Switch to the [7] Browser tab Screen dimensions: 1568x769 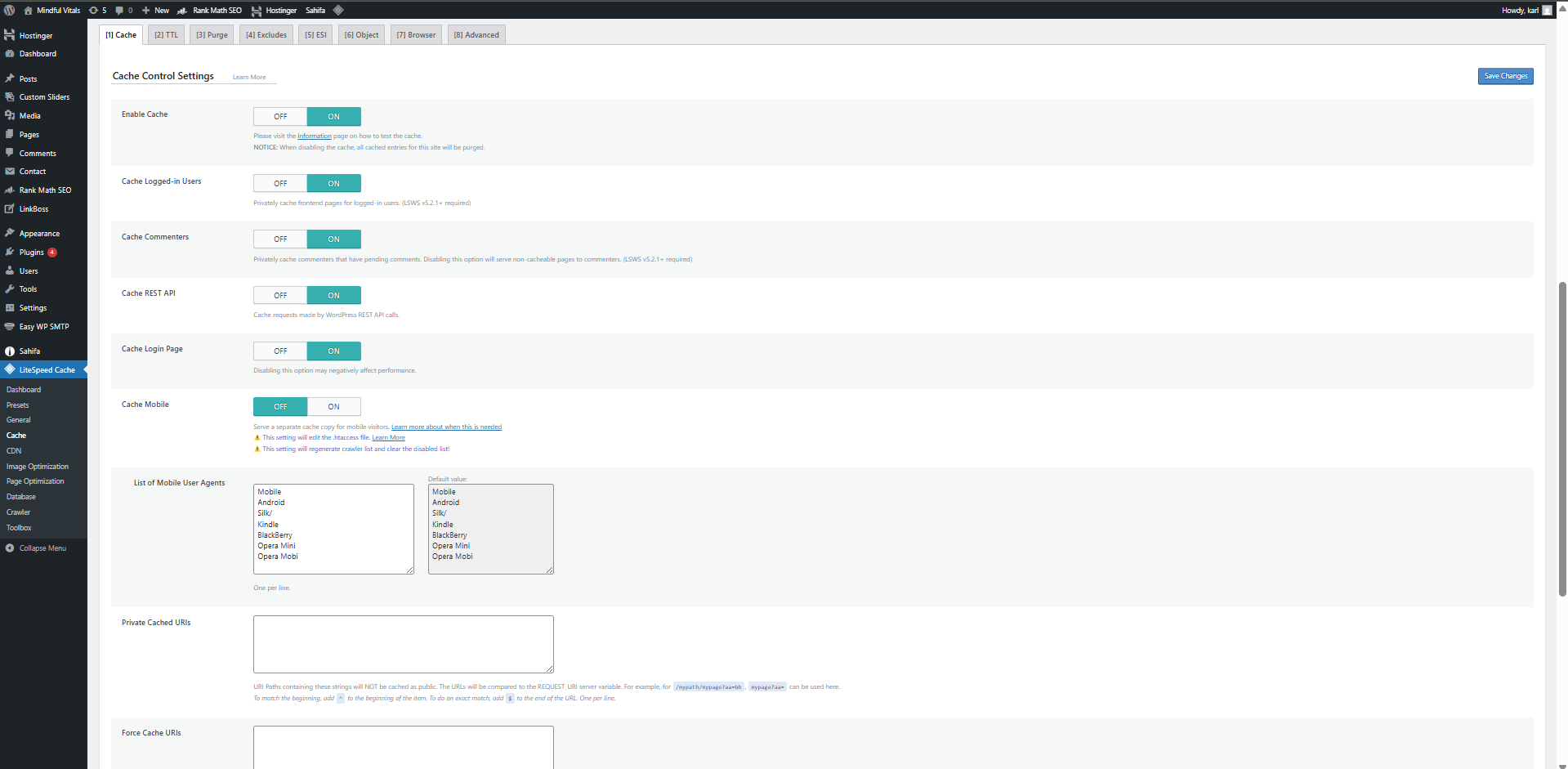coord(416,34)
